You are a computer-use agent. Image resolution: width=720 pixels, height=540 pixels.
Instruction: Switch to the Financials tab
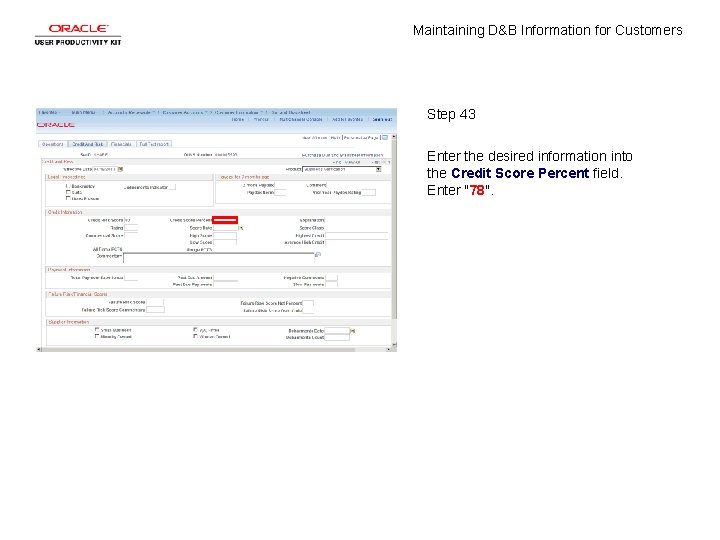pos(121,144)
